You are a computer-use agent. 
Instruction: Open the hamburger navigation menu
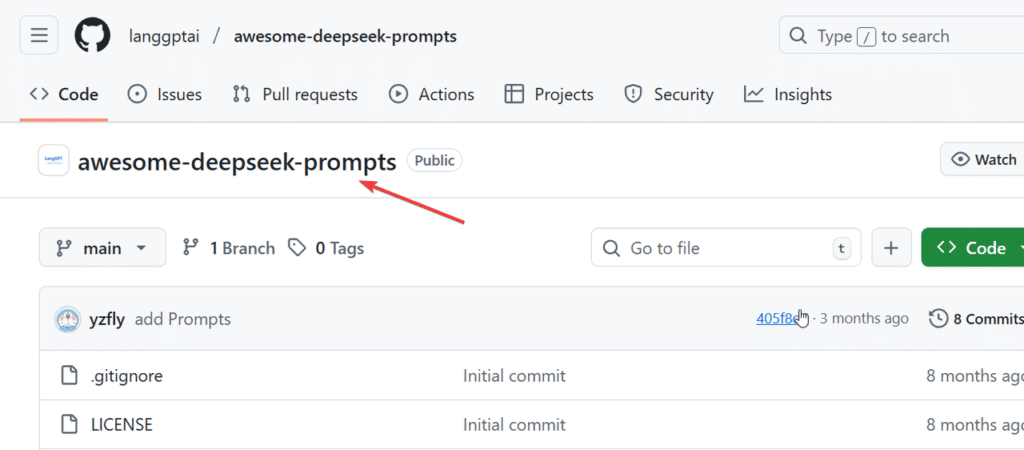pos(39,36)
